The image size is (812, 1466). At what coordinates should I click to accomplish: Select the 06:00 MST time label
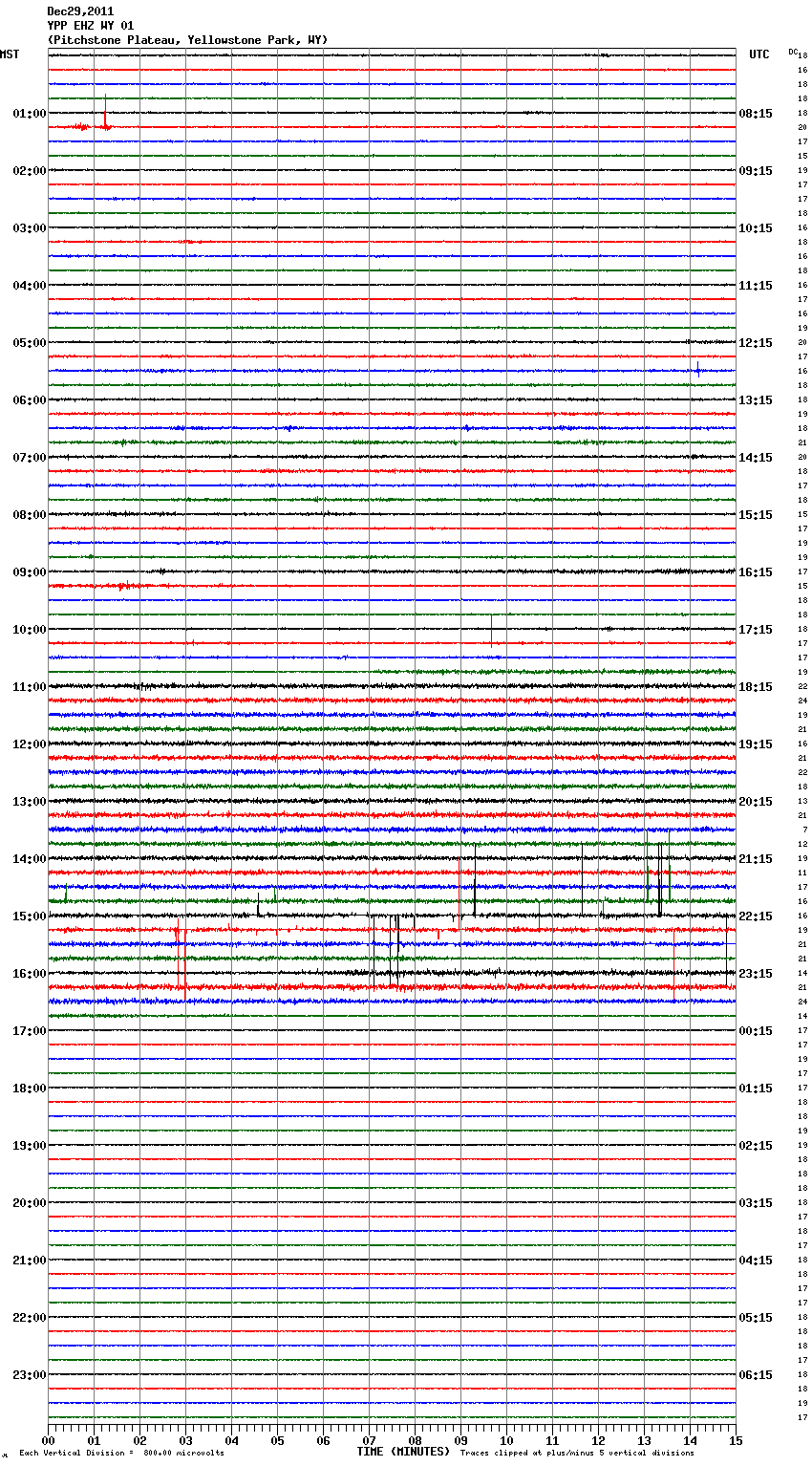tap(30, 400)
